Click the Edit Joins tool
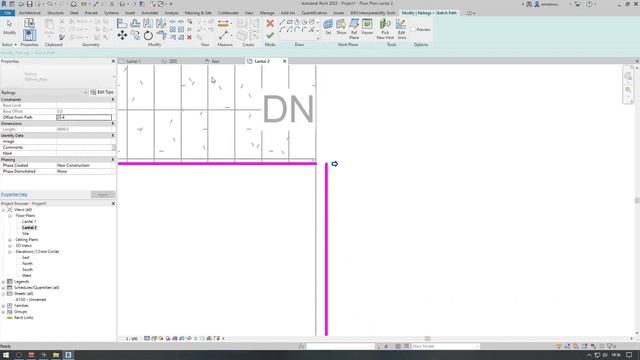 tap(402, 29)
